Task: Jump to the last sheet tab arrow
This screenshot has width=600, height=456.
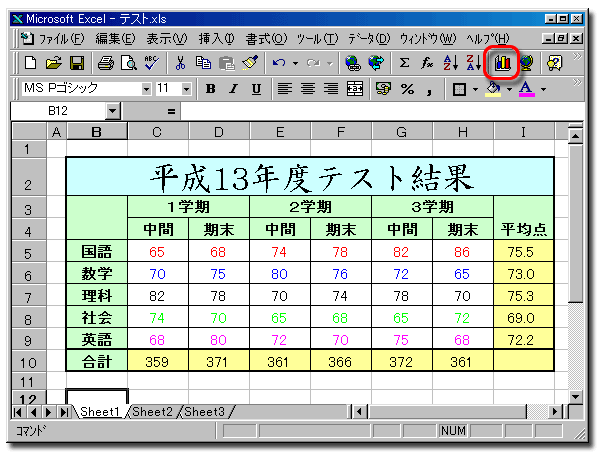Action: (x=64, y=412)
